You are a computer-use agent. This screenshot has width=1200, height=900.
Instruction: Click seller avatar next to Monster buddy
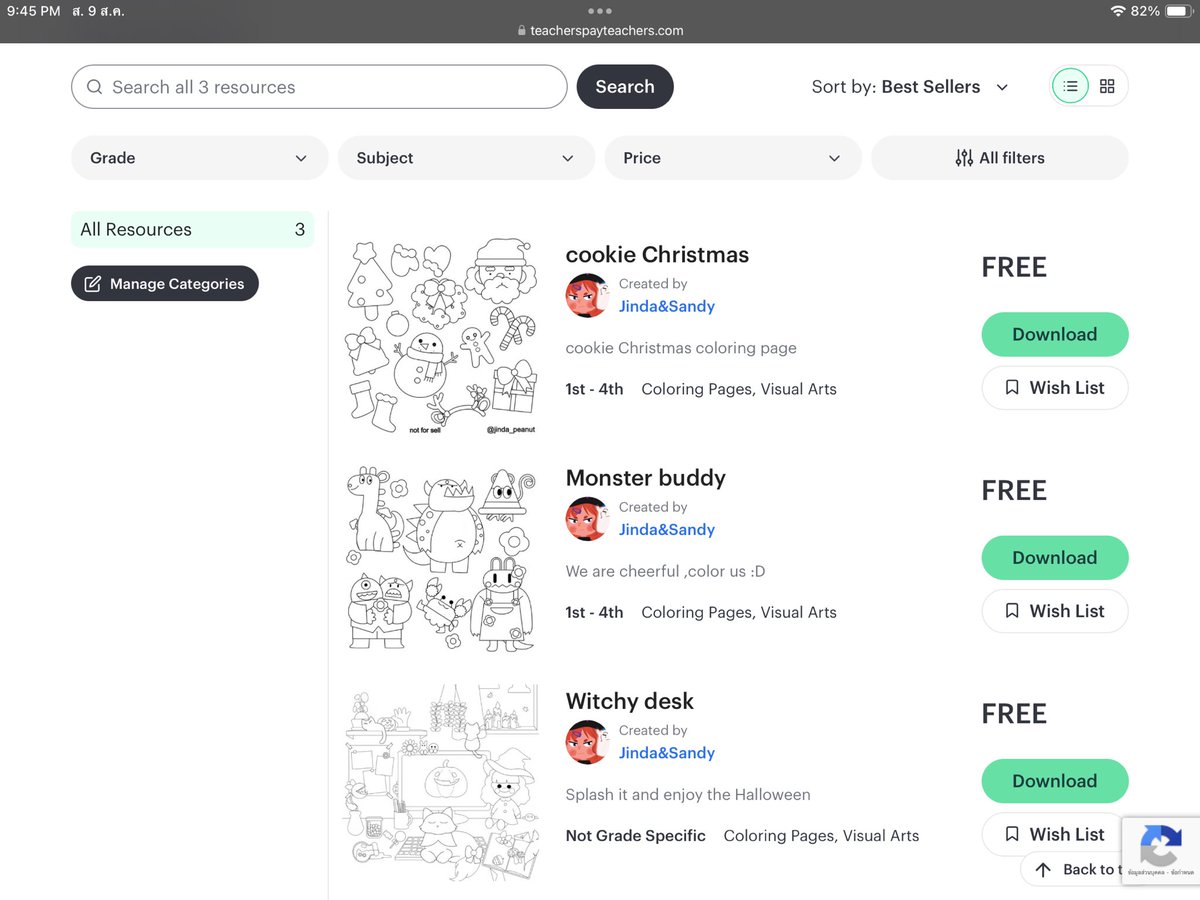(588, 519)
